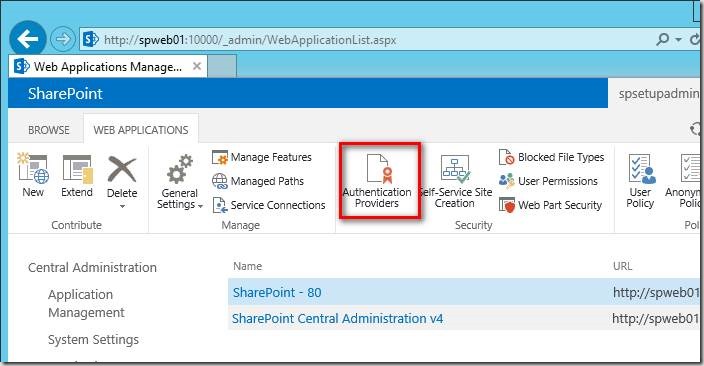Screen dimensions: 704x366
Task: Open Anonymous Policy
Action: tap(683, 181)
